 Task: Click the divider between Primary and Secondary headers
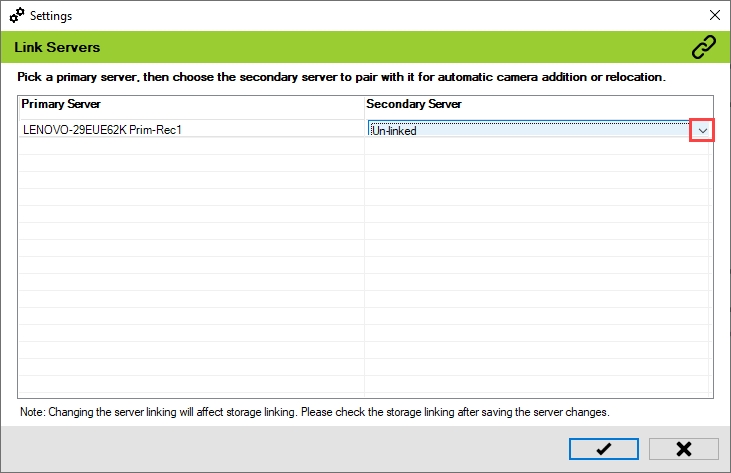tap(364, 104)
